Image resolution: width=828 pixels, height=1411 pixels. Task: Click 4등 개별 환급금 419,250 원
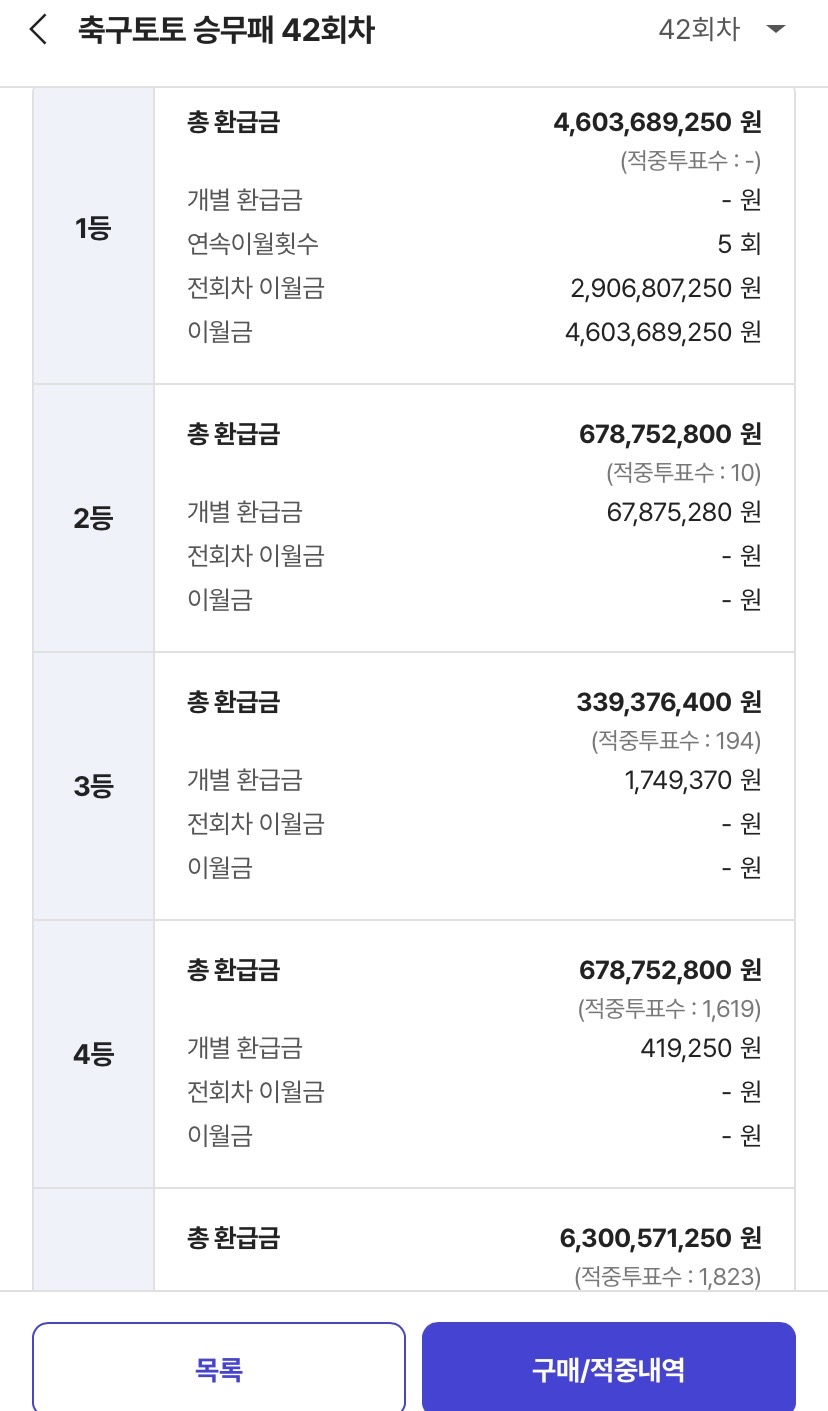[x=701, y=1048]
